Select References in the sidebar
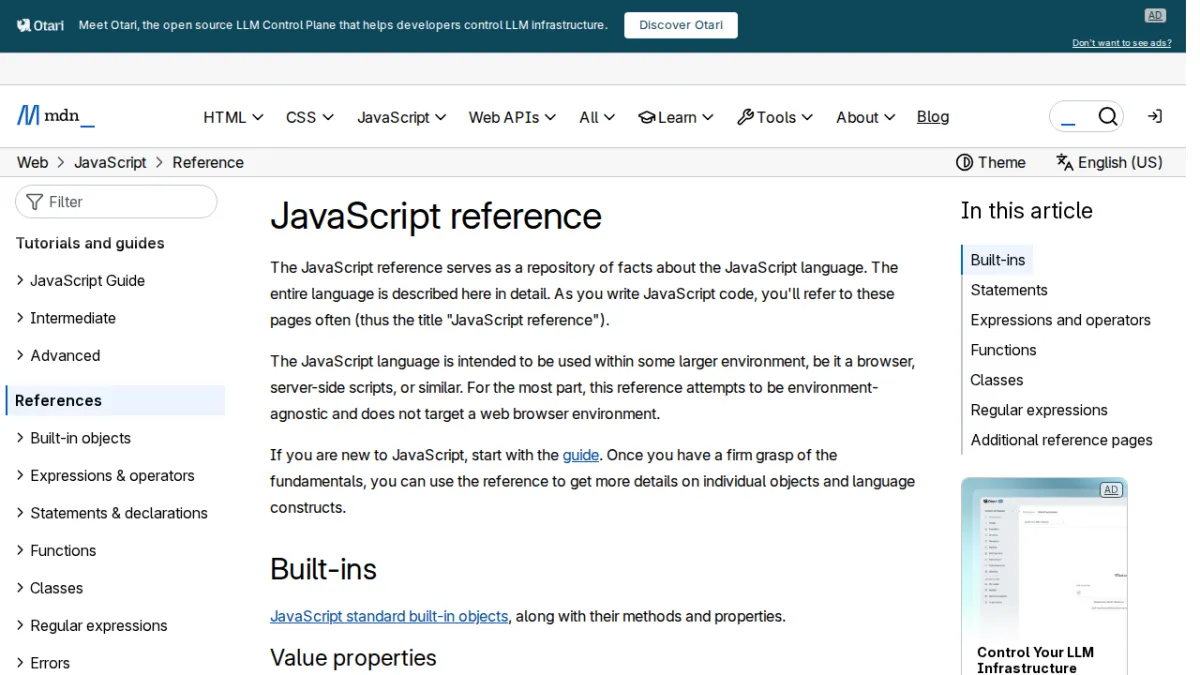This screenshot has height=675, width=1200. pyautogui.click(x=116, y=400)
